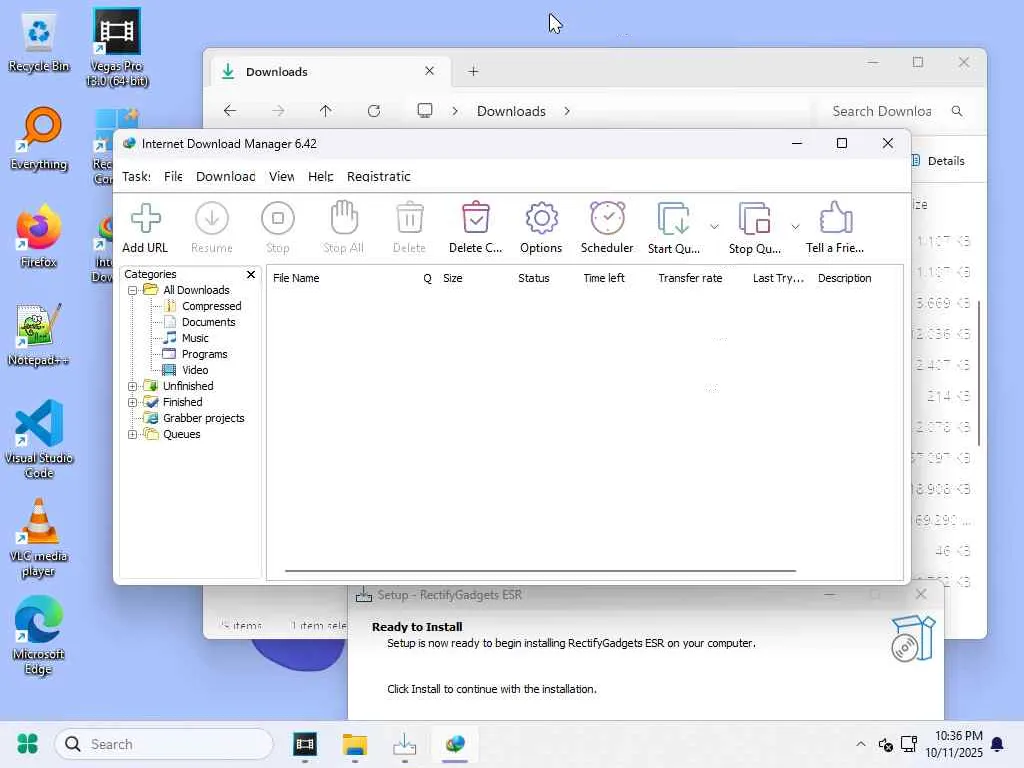Click the Windows Start button
The width and height of the screenshot is (1024, 768).
(x=27, y=744)
